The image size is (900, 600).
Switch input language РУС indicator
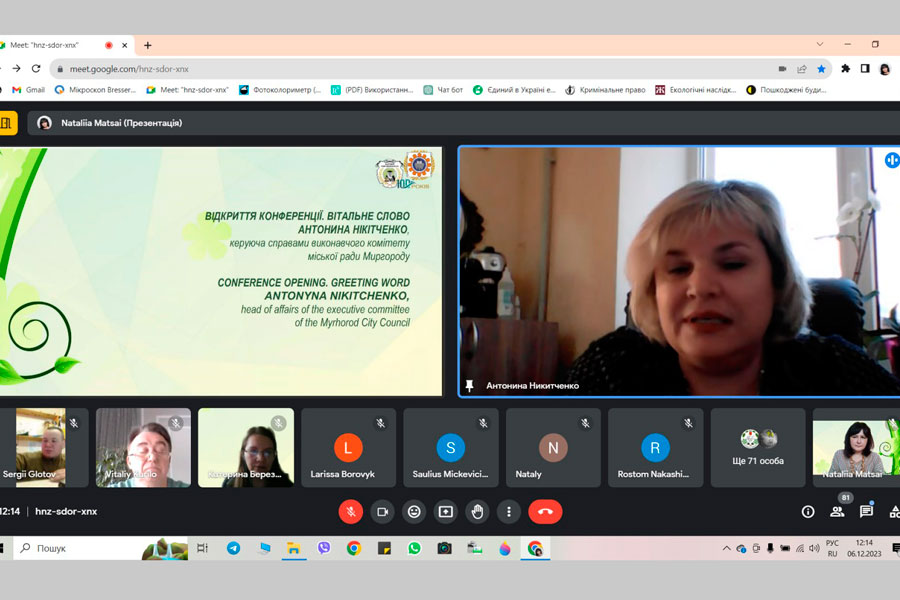[x=832, y=548]
